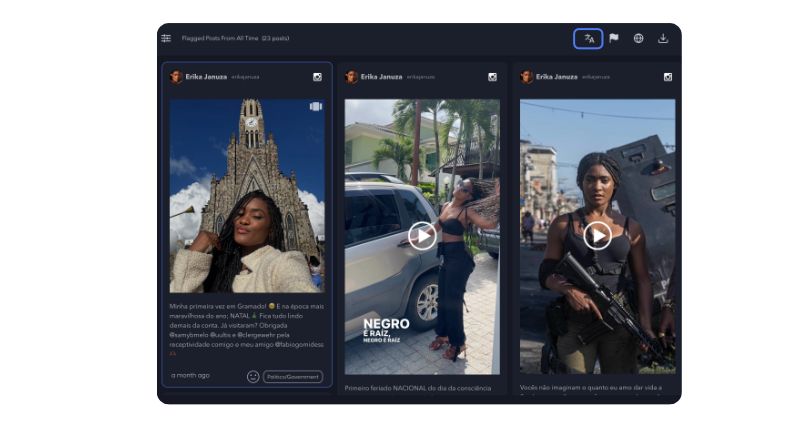Open Erika Januza's name on the second post
Image resolution: width=800 pixels, height=433 pixels.
point(381,77)
